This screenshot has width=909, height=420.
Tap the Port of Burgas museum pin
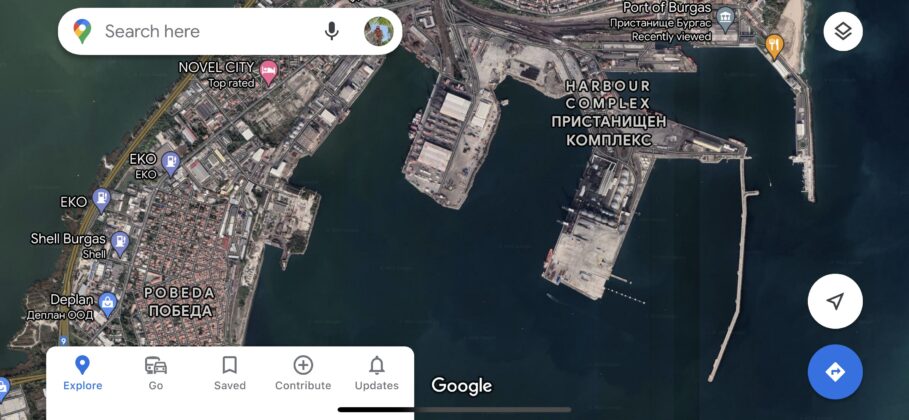[x=726, y=19]
